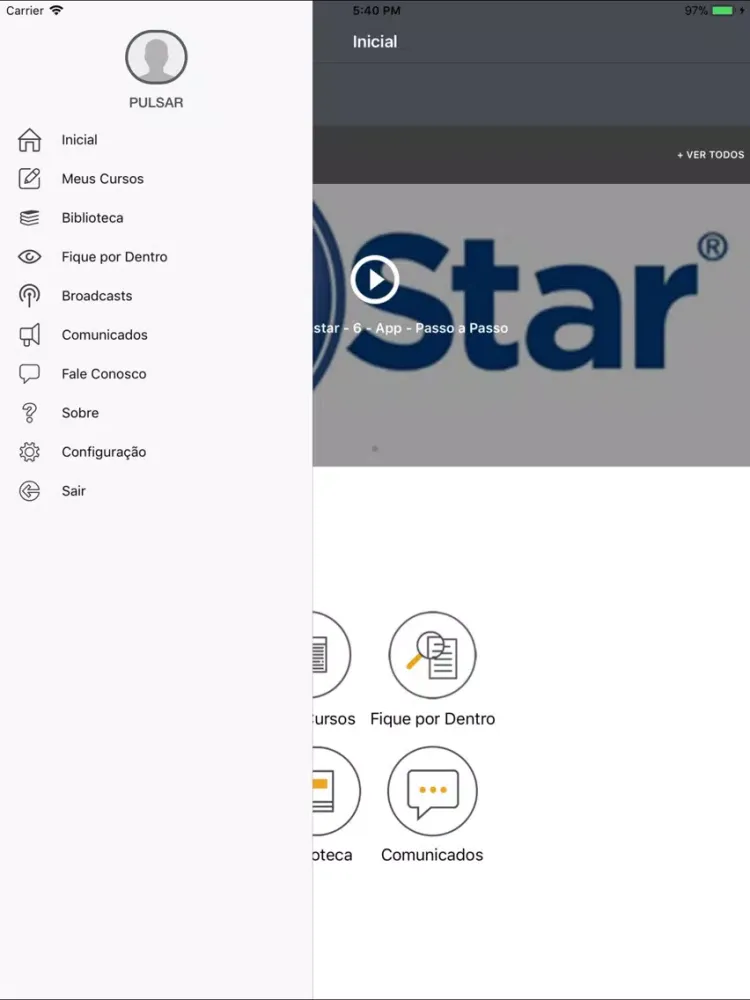Click the question mark Sobre icon

(29, 413)
